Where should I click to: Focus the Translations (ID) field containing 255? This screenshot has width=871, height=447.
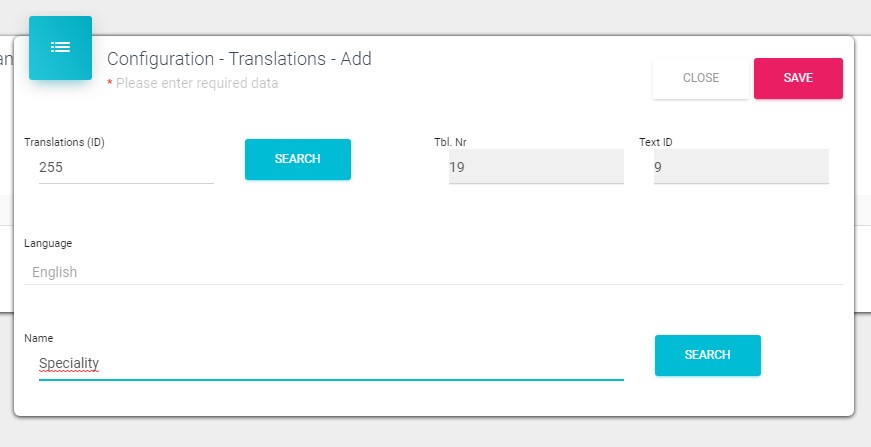[126, 168]
